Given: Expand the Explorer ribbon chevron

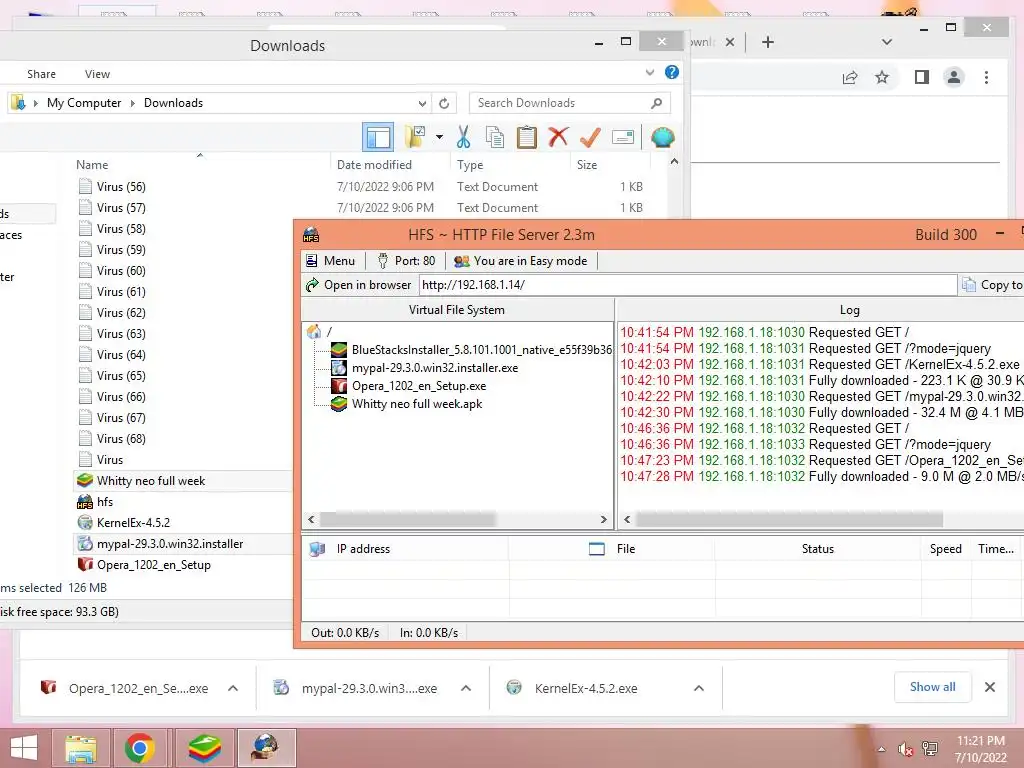Looking at the screenshot, I should 649,72.
